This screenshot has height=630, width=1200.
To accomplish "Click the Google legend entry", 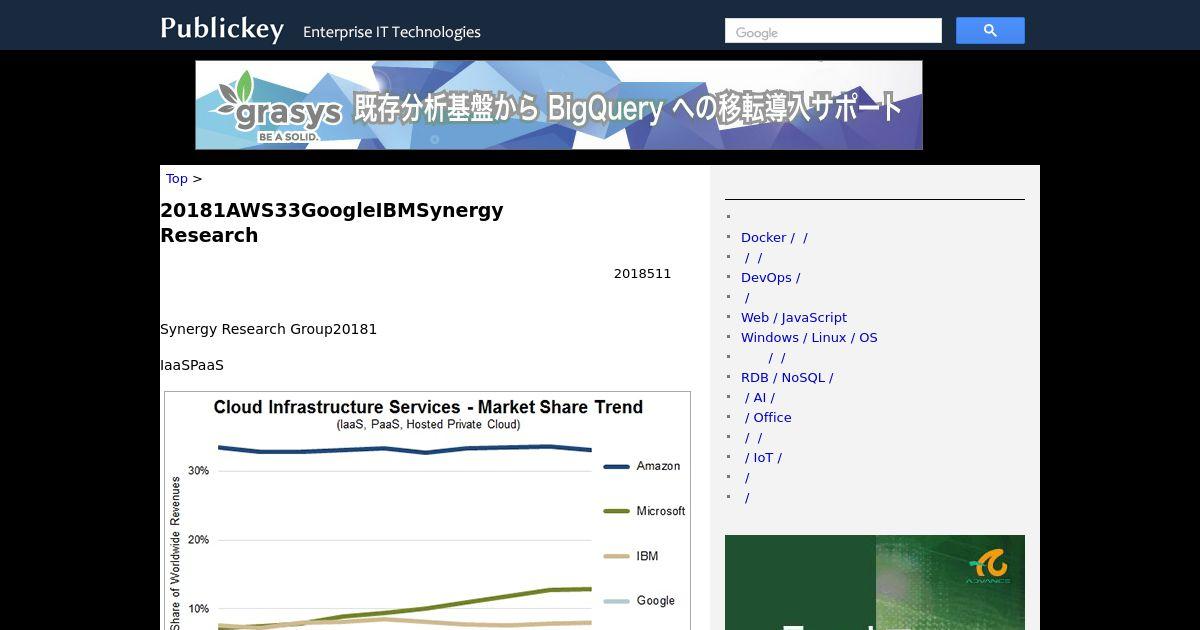I will tap(640, 601).
